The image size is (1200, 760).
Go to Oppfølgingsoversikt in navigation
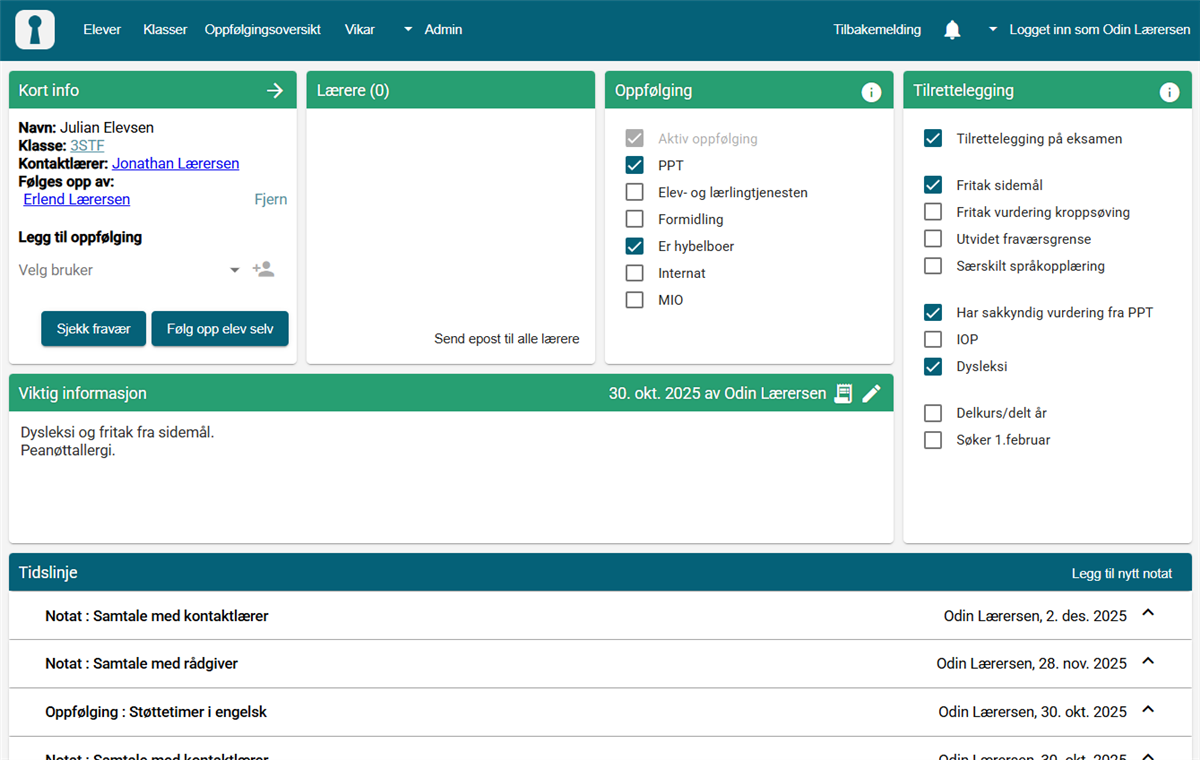(262, 30)
